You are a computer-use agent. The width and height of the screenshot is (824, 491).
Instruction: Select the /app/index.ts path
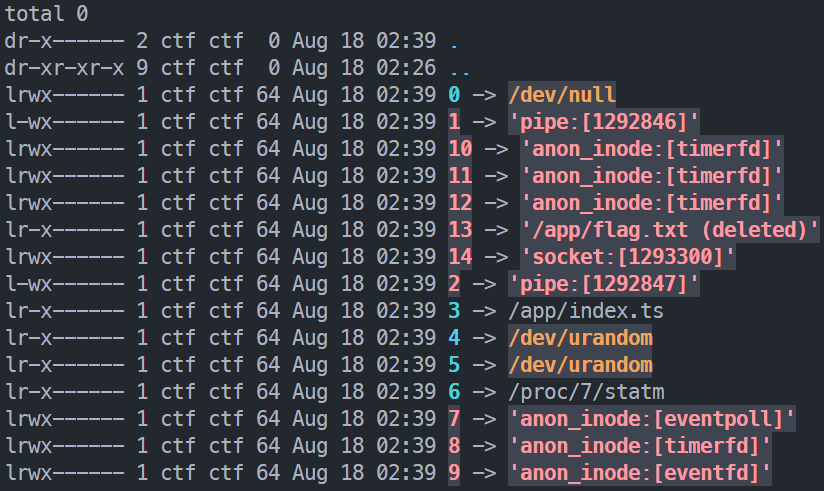(x=586, y=311)
